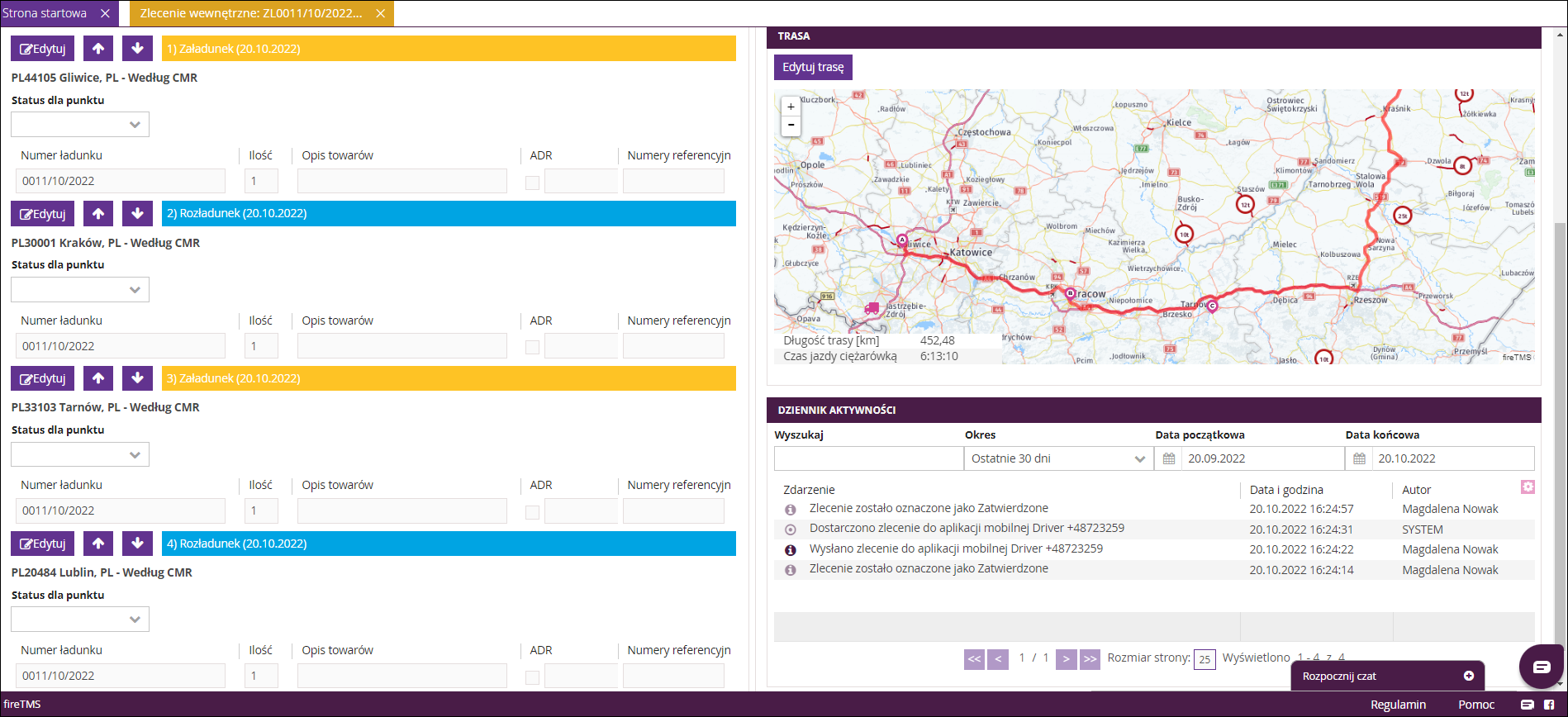
Task: Open status dropdown for Tarnów point
Action: click(x=80, y=454)
